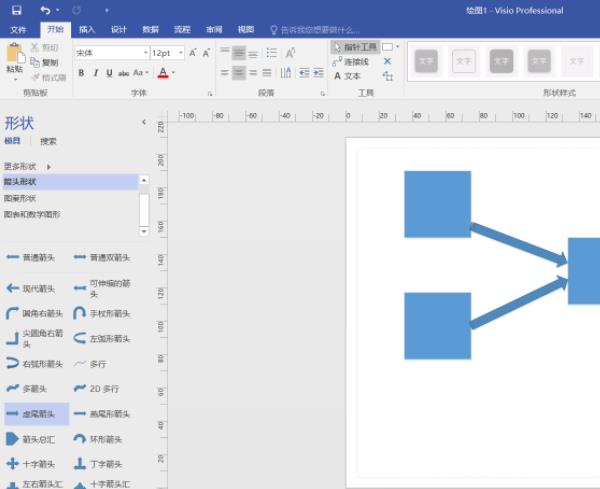This screenshot has width=600, height=489.
Task: Apply the red font color A
Action: click(163, 73)
